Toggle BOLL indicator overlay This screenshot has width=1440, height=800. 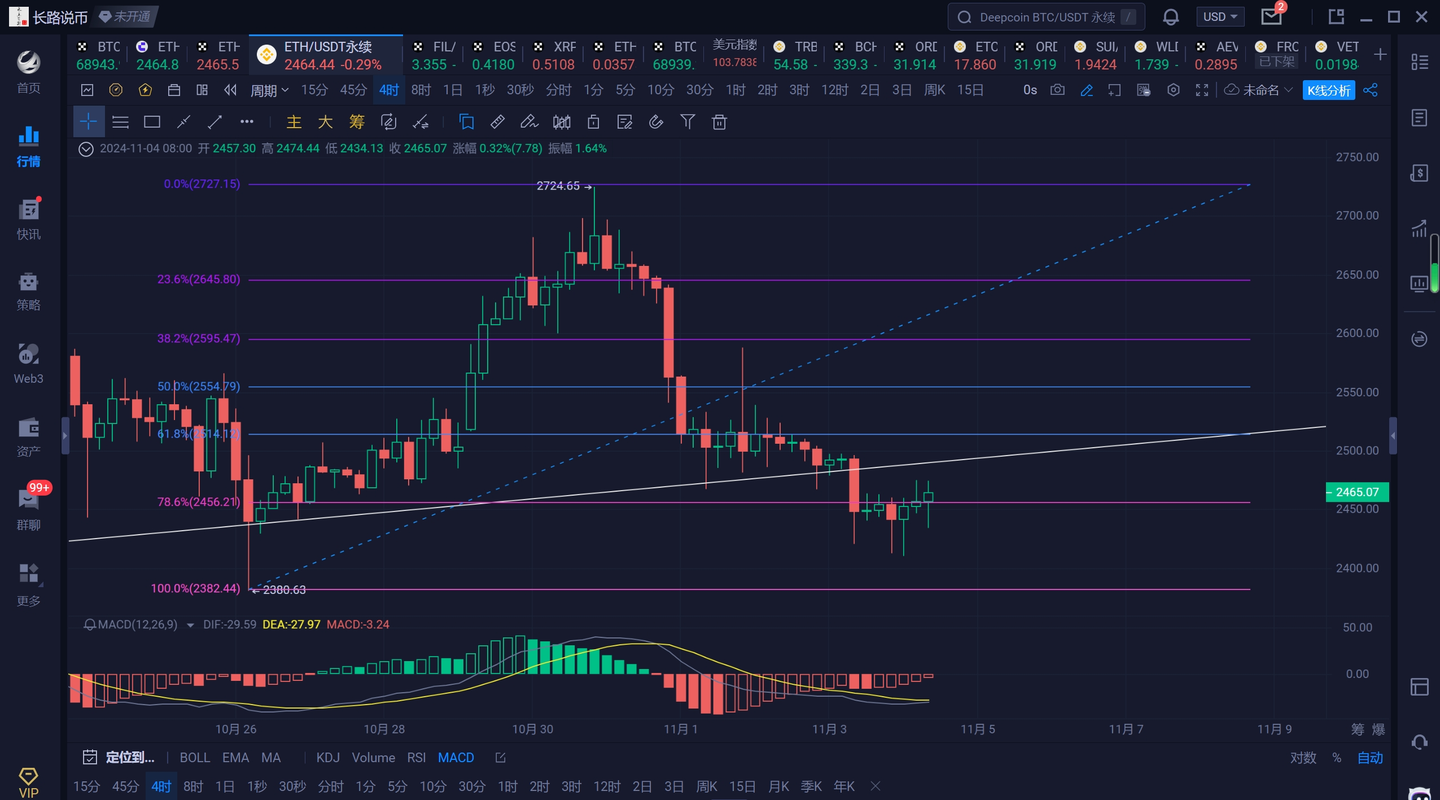coord(195,758)
